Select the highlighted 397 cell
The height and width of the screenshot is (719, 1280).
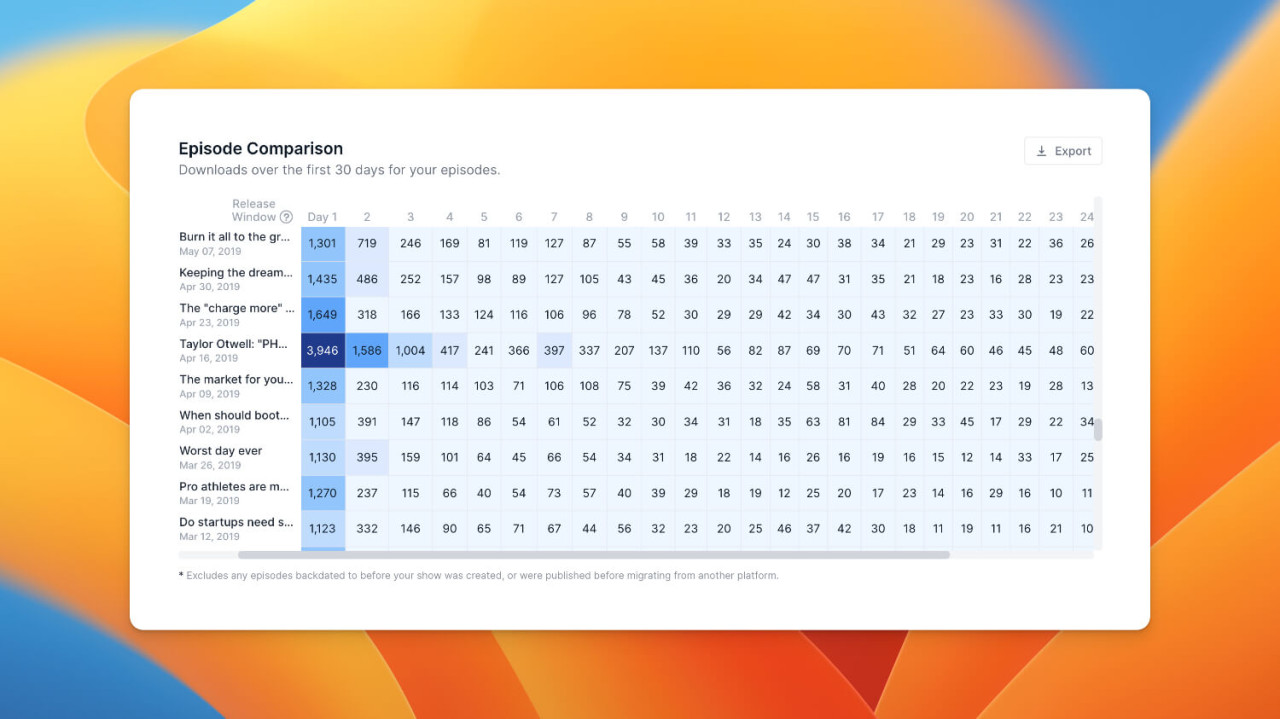coord(554,350)
